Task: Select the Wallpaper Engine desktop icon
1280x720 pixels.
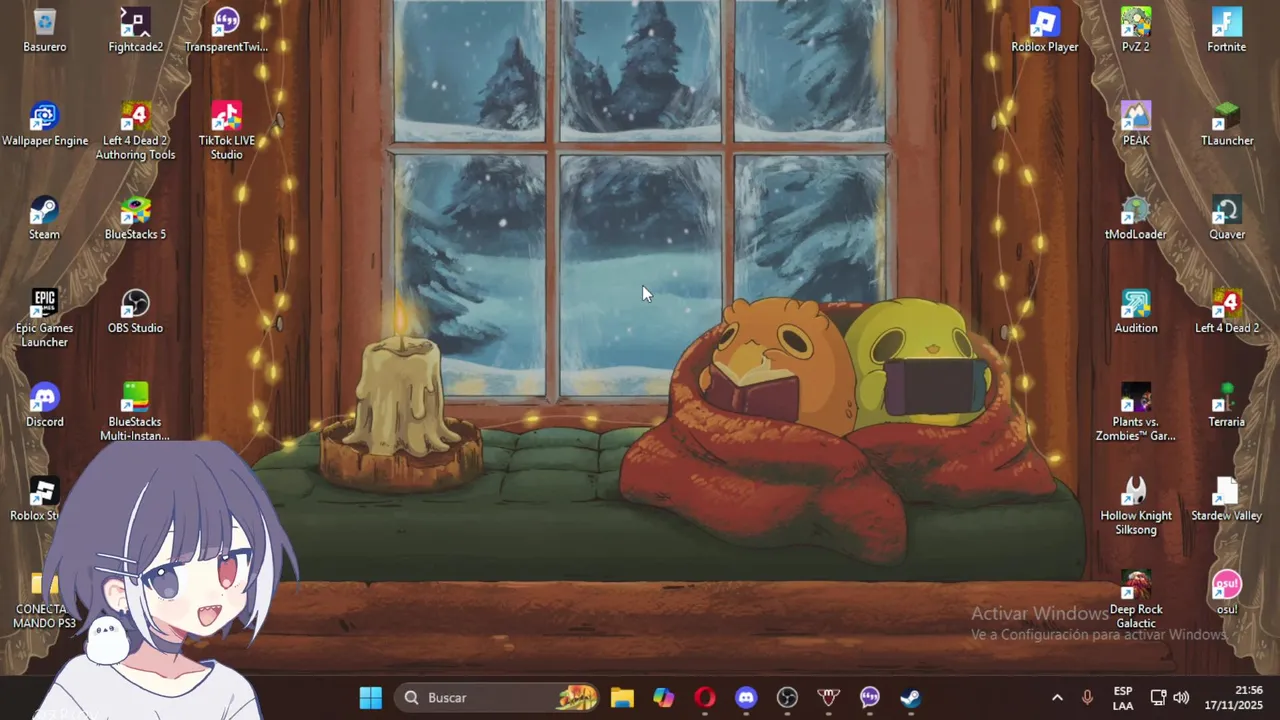Action: click(44, 124)
